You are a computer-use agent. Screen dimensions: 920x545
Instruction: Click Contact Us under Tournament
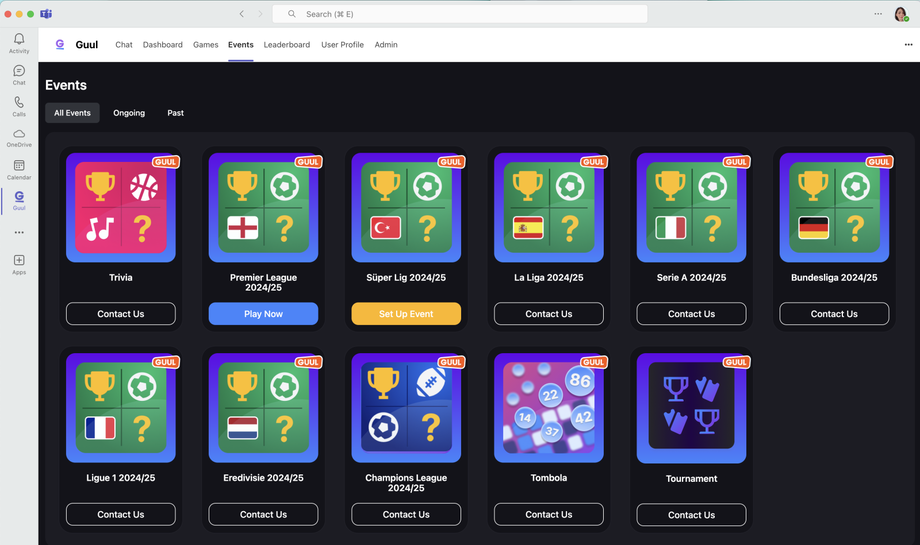point(691,515)
